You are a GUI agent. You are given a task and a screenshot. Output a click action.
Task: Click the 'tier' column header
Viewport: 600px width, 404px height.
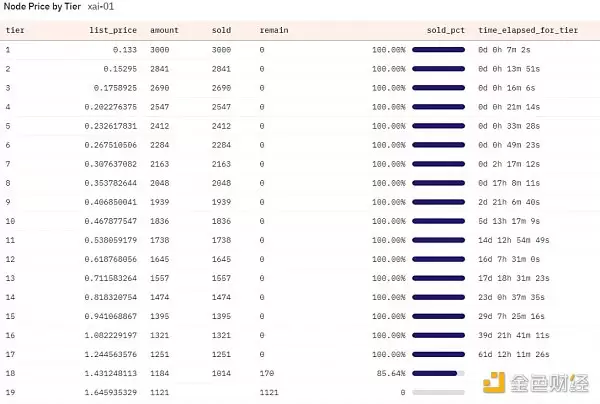pyautogui.click(x=14, y=30)
